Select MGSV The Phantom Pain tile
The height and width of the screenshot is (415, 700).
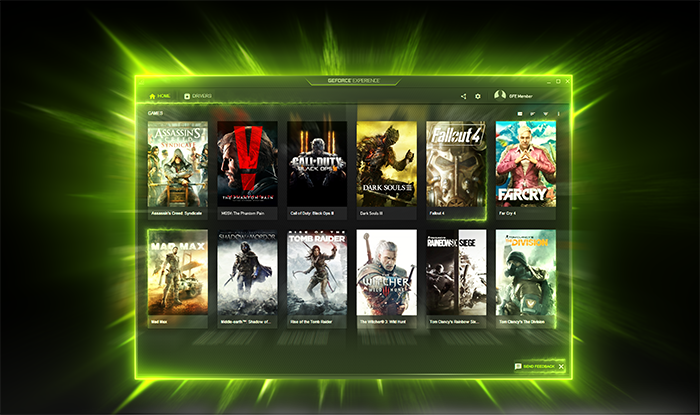[x=247, y=170]
